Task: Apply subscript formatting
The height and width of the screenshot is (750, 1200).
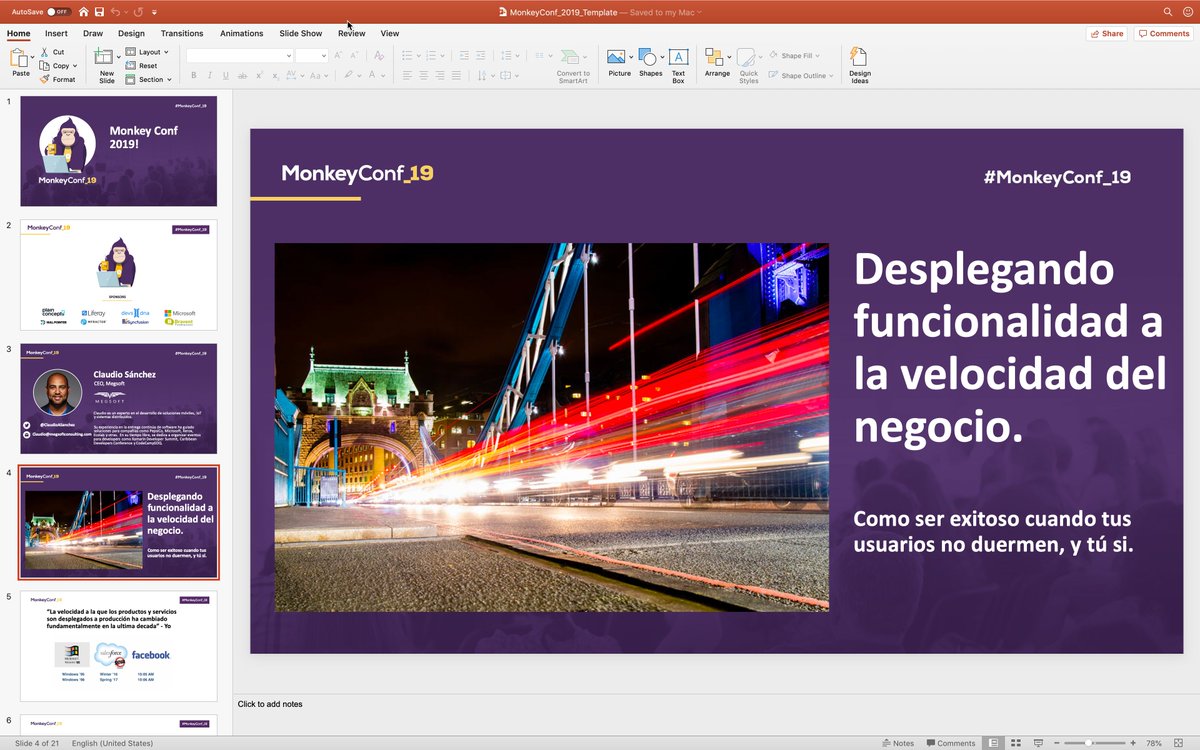Action: tap(276, 75)
